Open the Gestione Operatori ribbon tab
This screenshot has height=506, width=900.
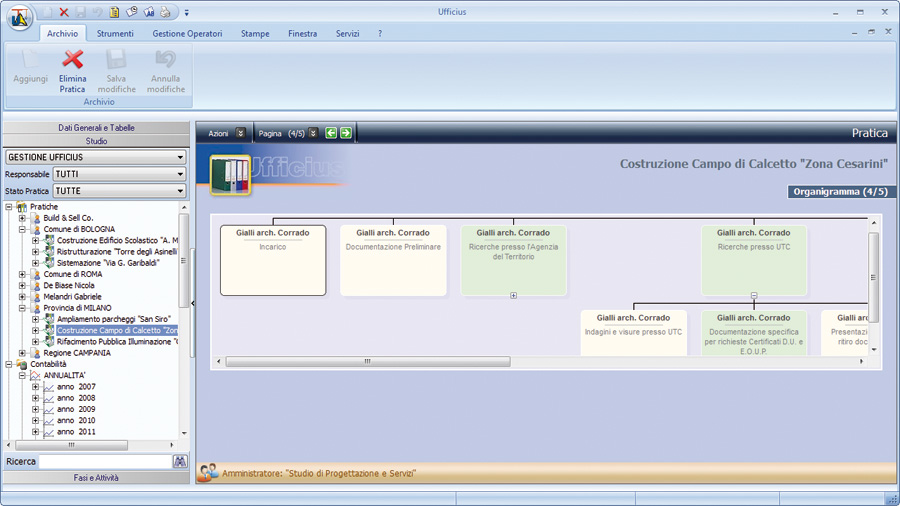click(187, 33)
